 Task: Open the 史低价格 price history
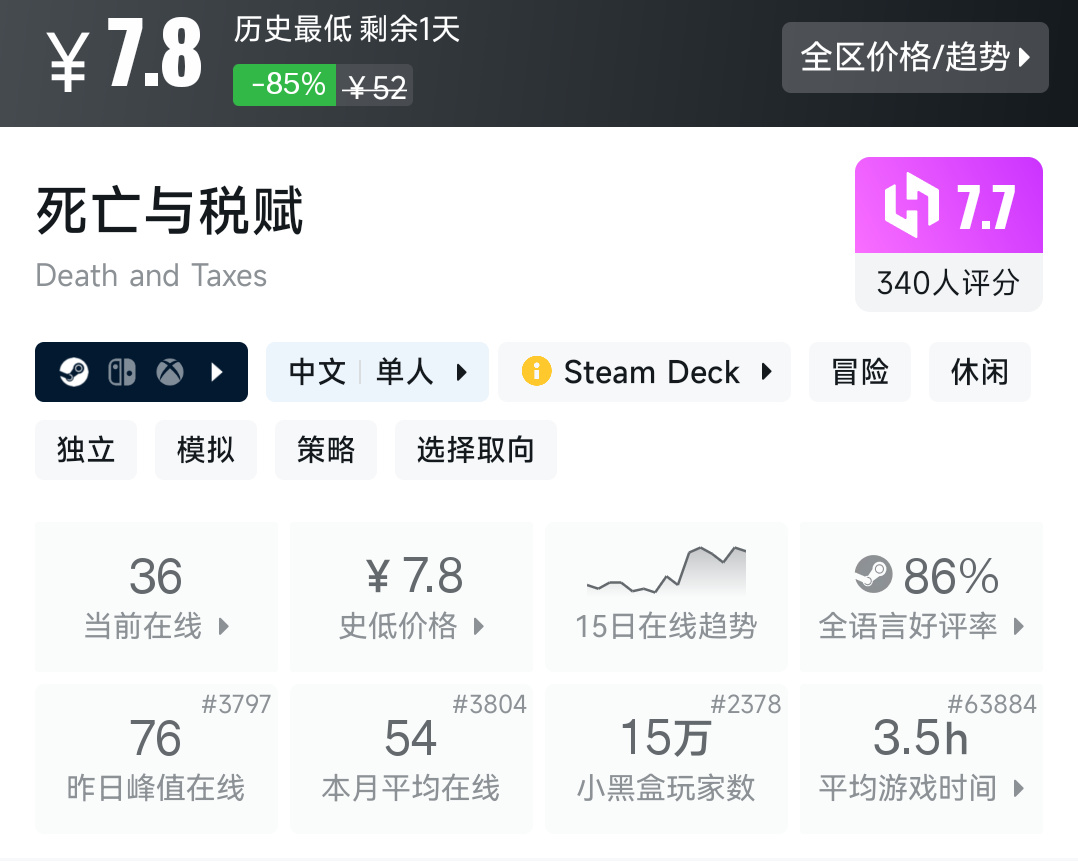(x=411, y=597)
